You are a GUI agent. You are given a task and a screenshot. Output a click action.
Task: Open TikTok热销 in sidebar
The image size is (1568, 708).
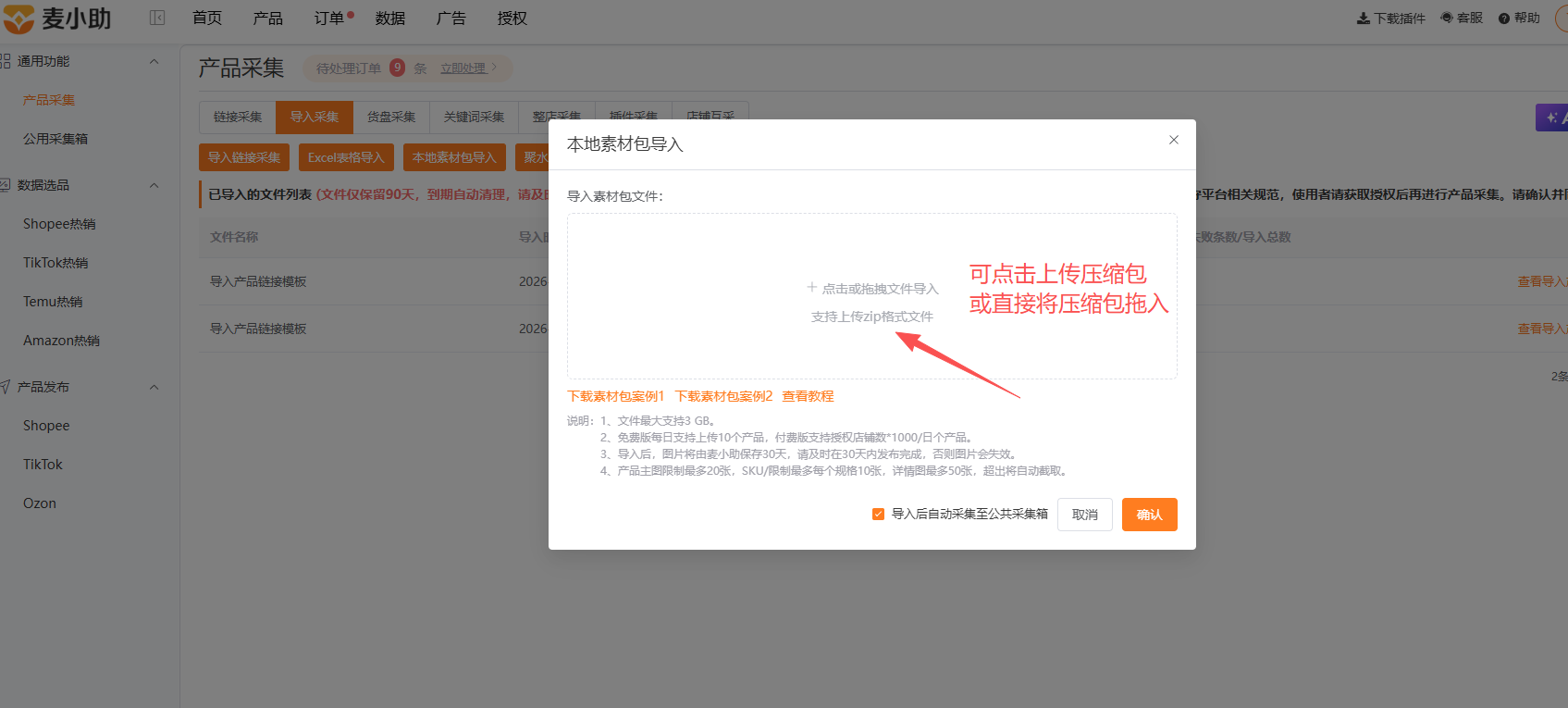point(56,263)
